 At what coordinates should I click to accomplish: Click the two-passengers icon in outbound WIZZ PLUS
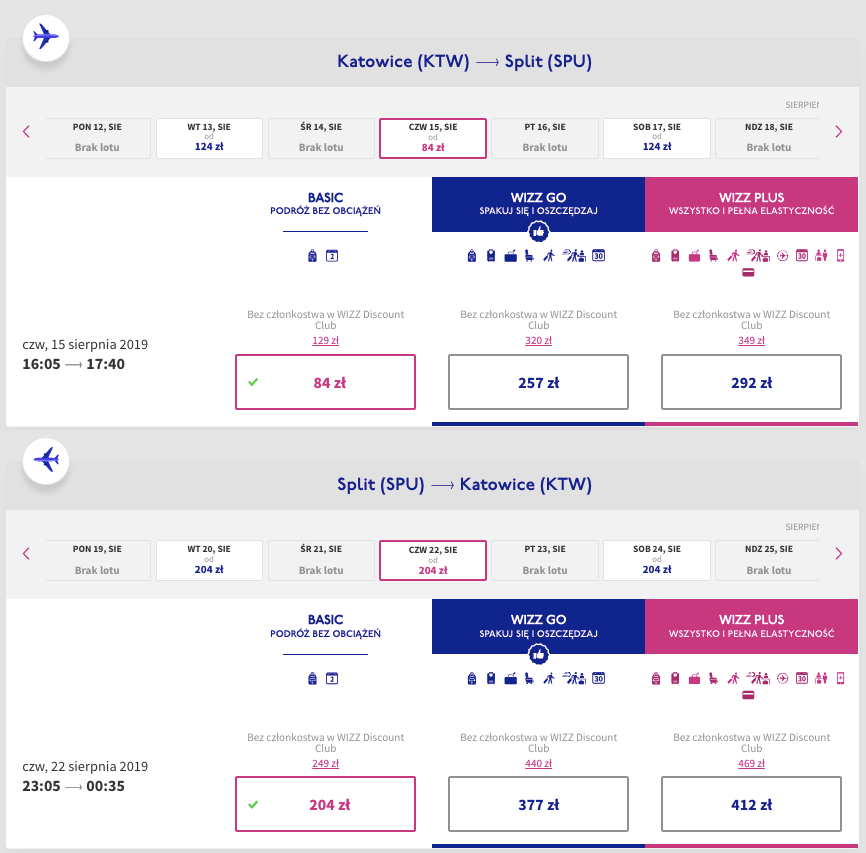(x=821, y=255)
